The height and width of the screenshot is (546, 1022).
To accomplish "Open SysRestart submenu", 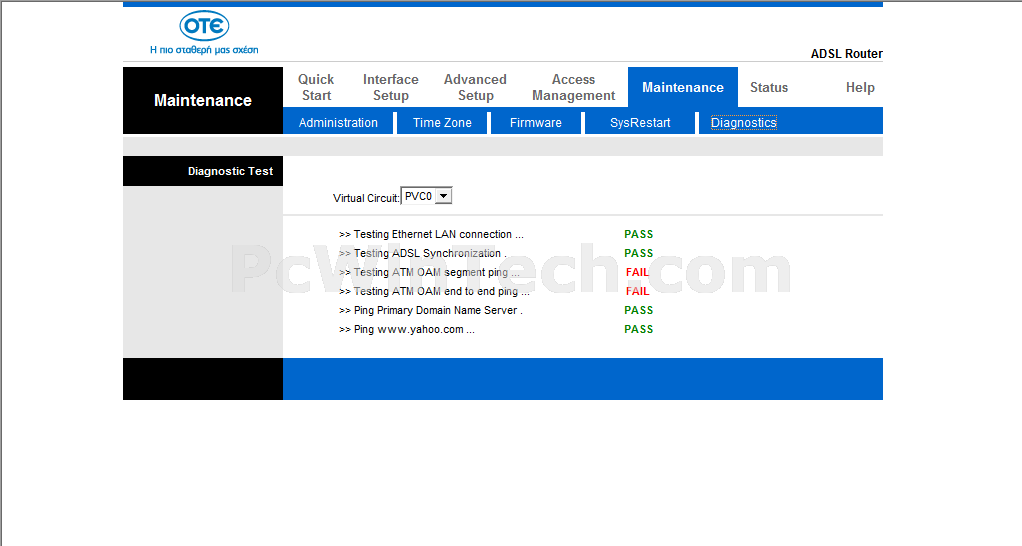I will point(640,122).
